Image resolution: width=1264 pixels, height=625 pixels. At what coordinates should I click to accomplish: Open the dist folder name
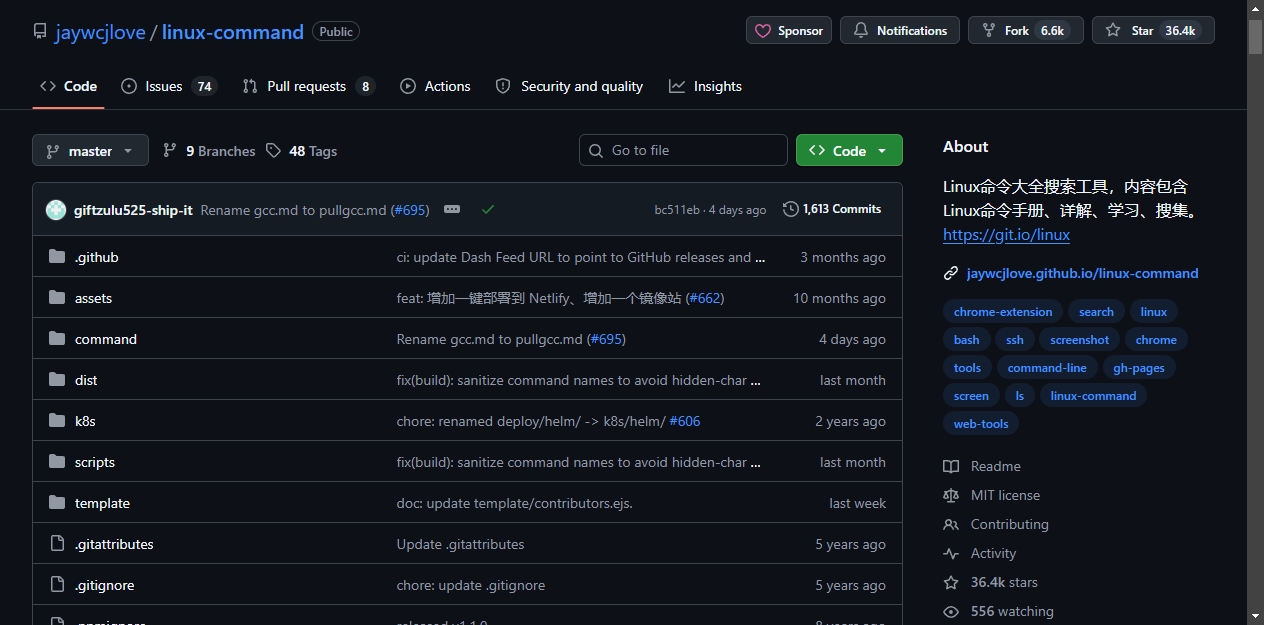86,380
